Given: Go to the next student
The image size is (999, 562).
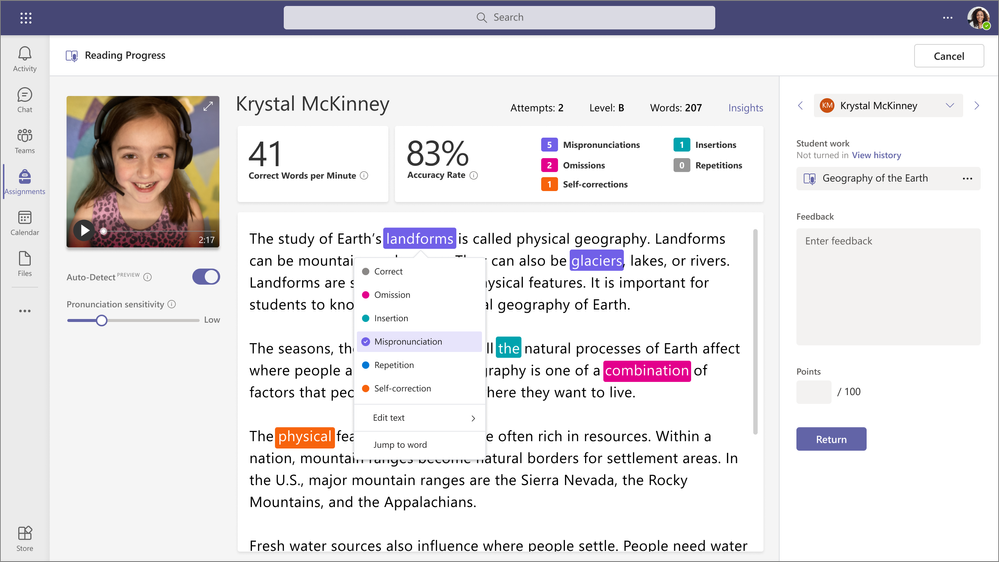Looking at the screenshot, I should [977, 106].
